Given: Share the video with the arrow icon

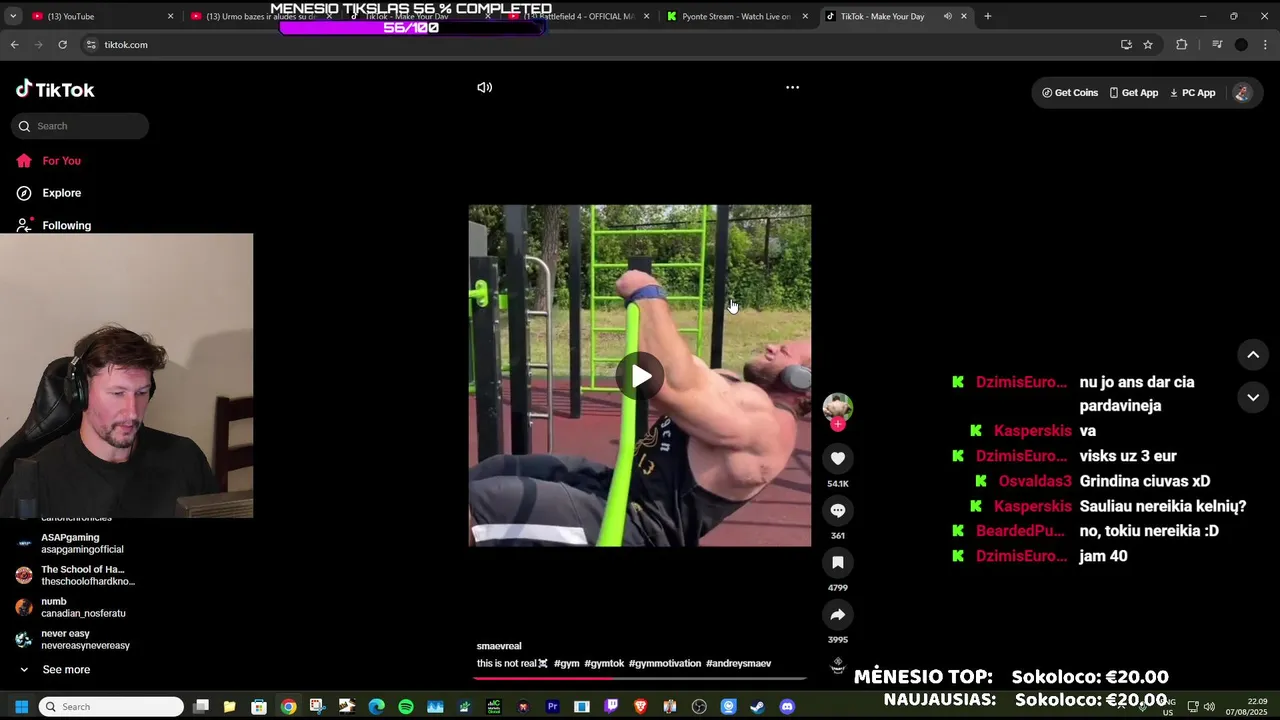Looking at the screenshot, I should (838, 614).
